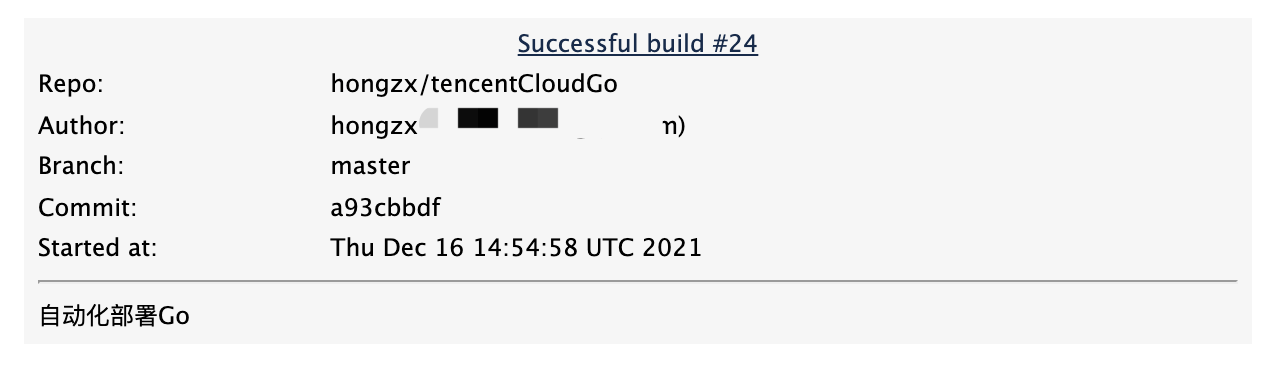
Task: Select the Repo field label
Action: [71, 85]
